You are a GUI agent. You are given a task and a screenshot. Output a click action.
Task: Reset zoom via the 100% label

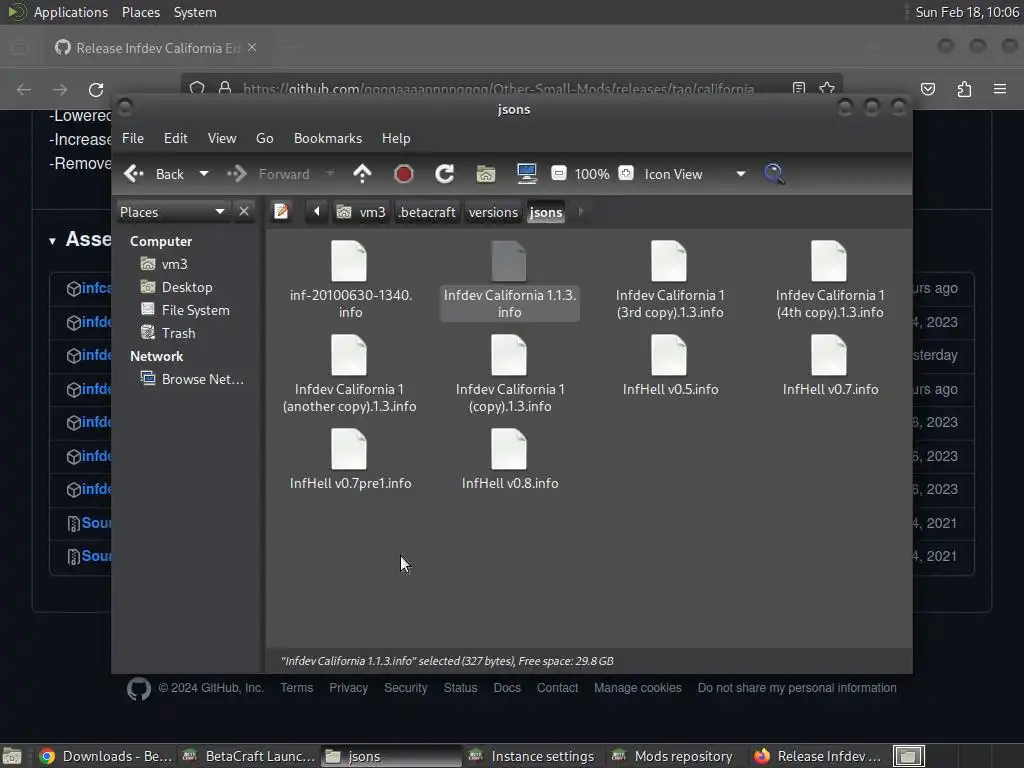pyautogui.click(x=592, y=174)
